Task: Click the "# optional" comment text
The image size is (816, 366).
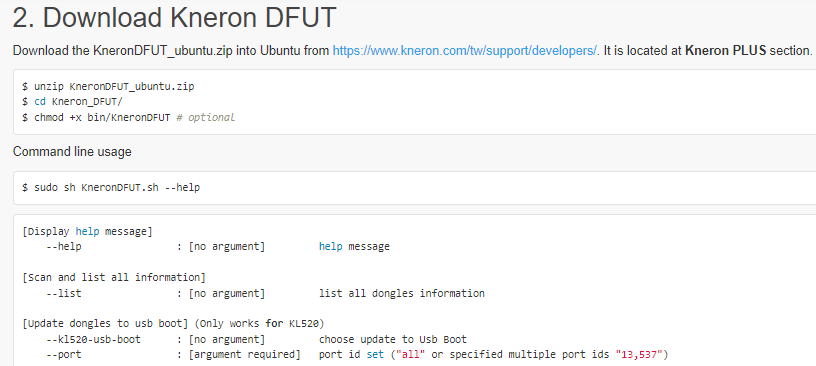Action: coord(206,117)
